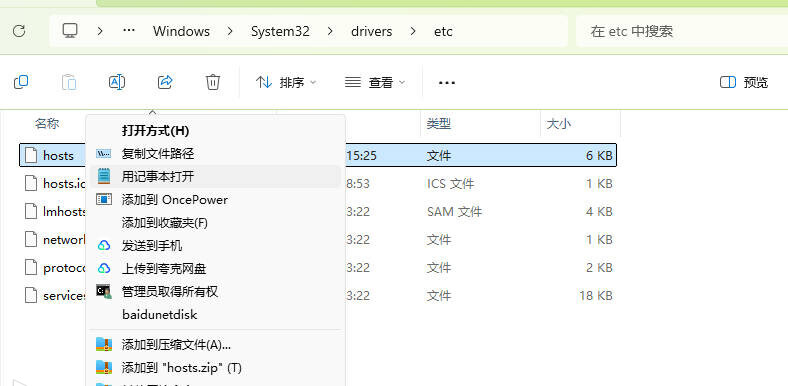
Task: Click the 6 KB size cell
Action: (x=599, y=156)
